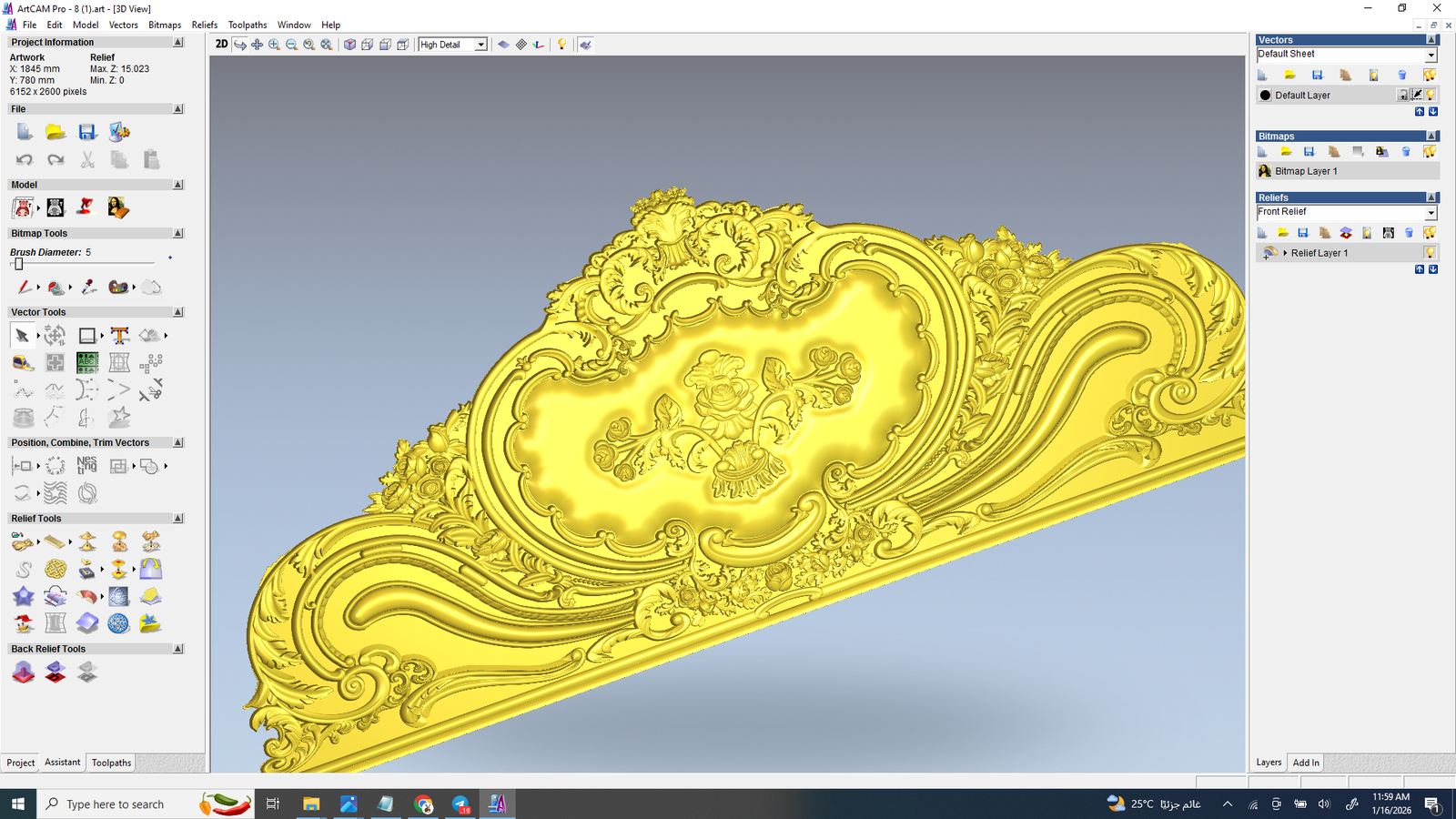Click the Zoom In magnifier in 3D toolbar
This screenshot has height=819, width=1456.
[274, 45]
